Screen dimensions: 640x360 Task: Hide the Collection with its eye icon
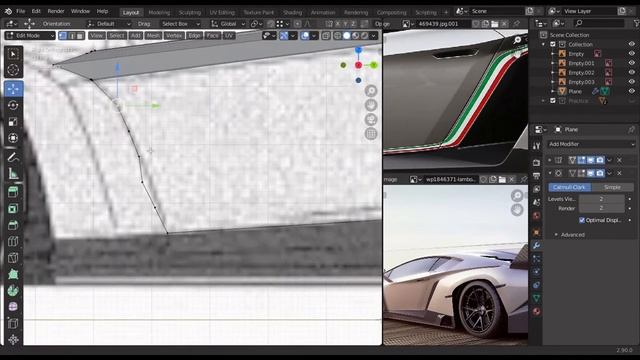[x=631, y=44]
